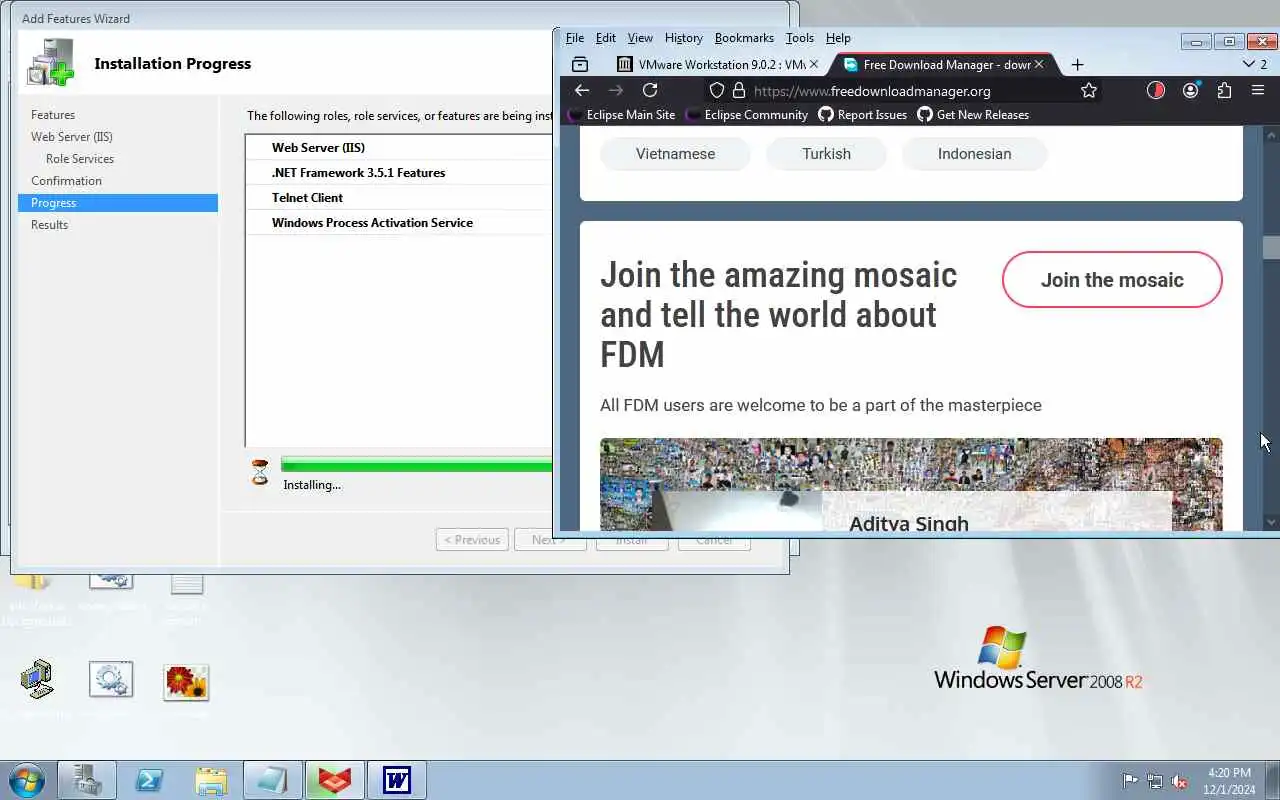Click the Previous button in wizard

tap(472, 540)
